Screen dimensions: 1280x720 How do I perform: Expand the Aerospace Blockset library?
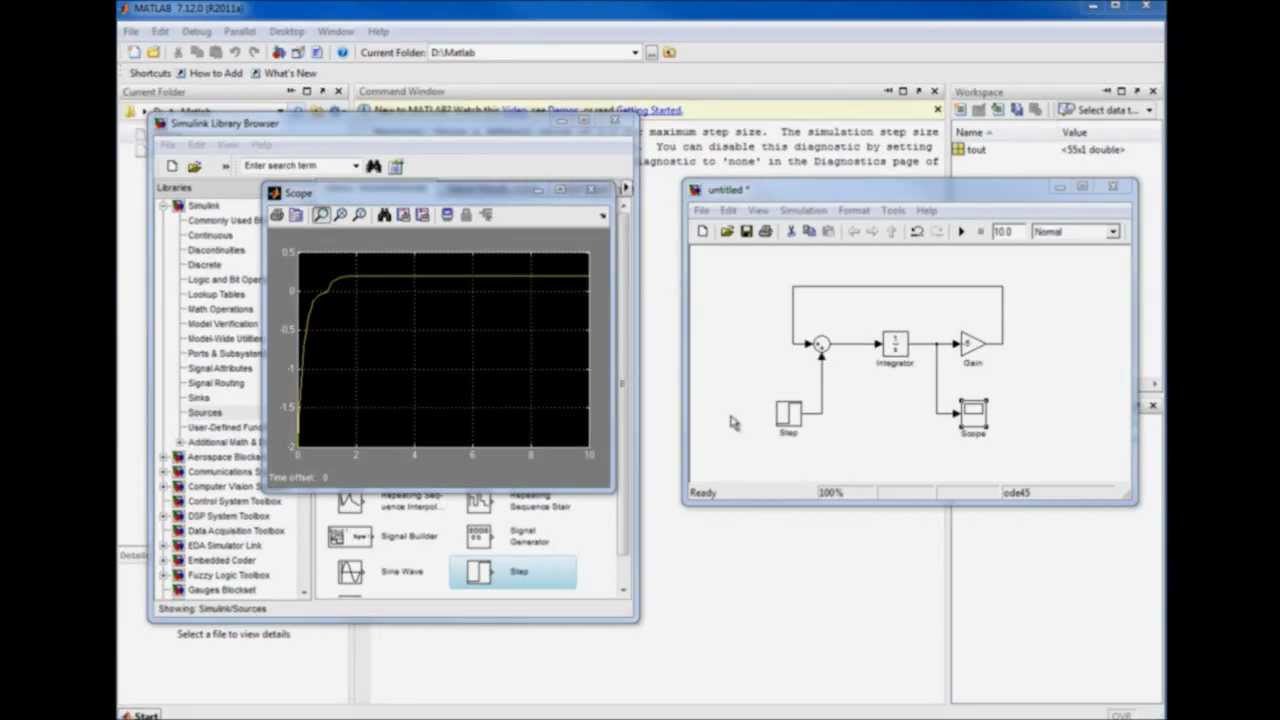(165, 457)
